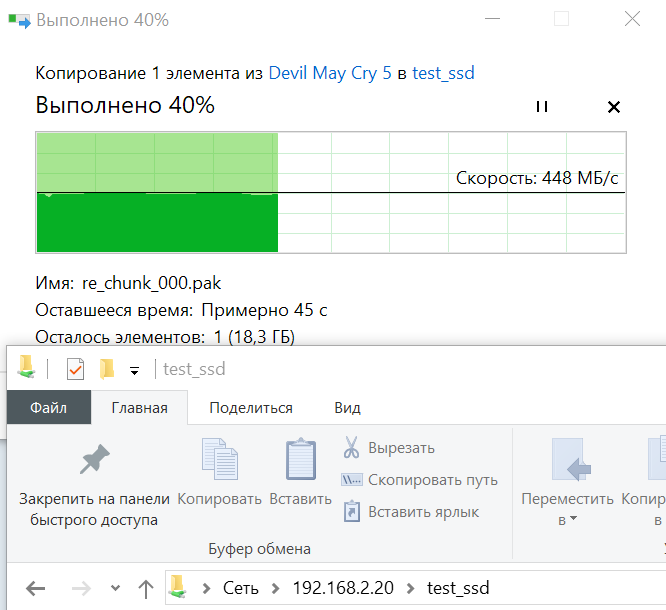The height and width of the screenshot is (610, 666).
Task: Open the Переместить в dropdown
Action: pyautogui.click(x=567, y=483)
